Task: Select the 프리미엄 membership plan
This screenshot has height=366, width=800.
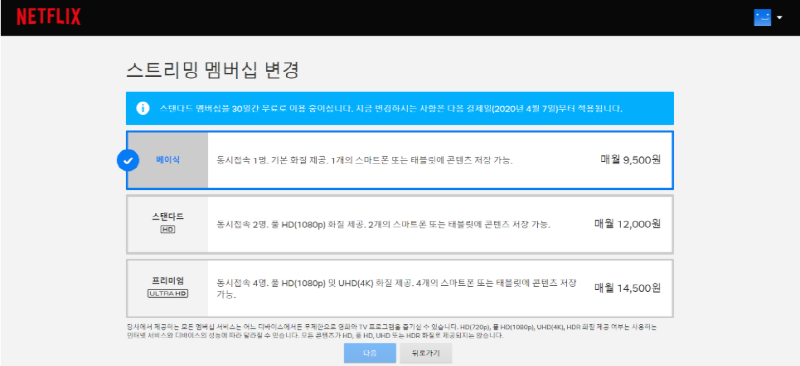Action: coord(399,288)
